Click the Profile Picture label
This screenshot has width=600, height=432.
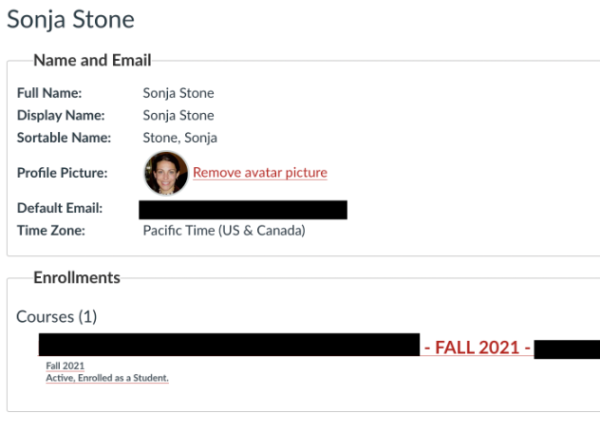(x=62, y=173)
